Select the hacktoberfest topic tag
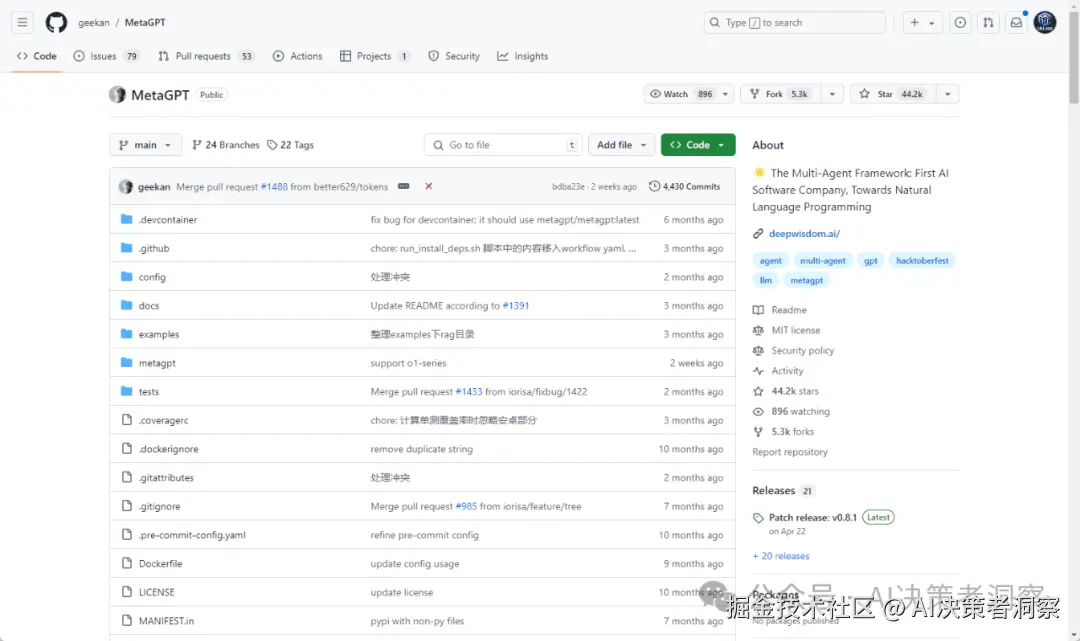 pos(922,261)
